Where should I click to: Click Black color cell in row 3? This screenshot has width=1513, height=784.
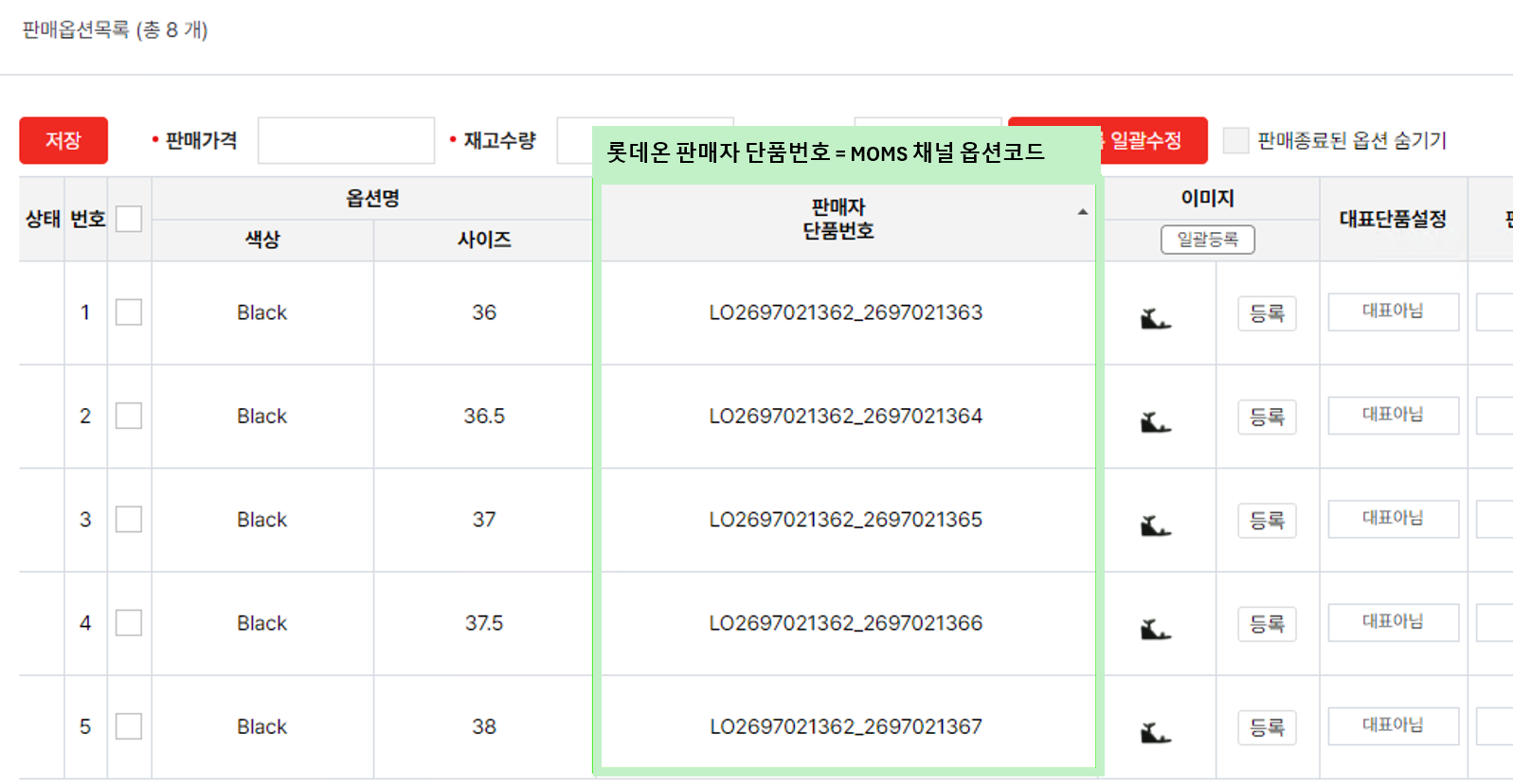pyautogui.click(x=262, y=519)
